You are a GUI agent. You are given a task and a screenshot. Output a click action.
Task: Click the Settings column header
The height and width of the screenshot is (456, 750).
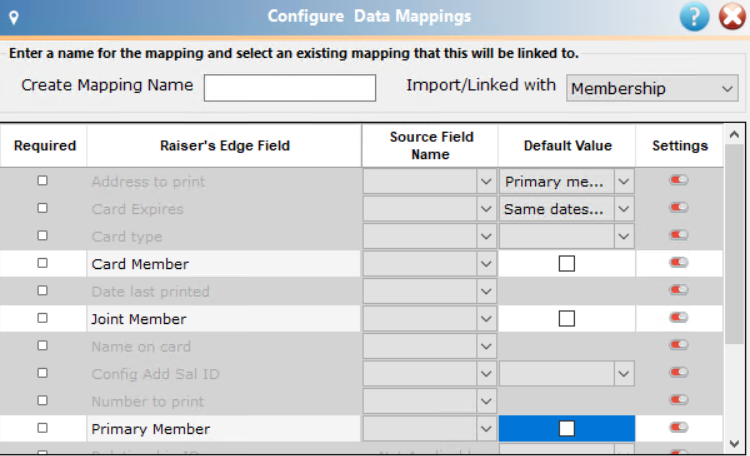680,145
